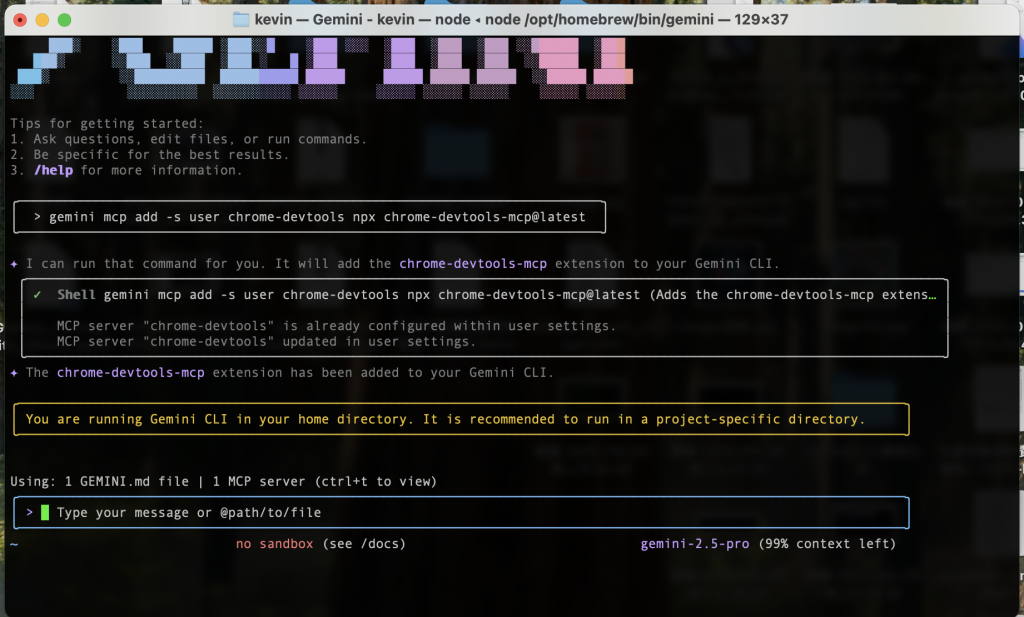The image size is (1024, 617).
Task: Click the entered "gemini mcp add -s user" command
Action: click(317, 217)
